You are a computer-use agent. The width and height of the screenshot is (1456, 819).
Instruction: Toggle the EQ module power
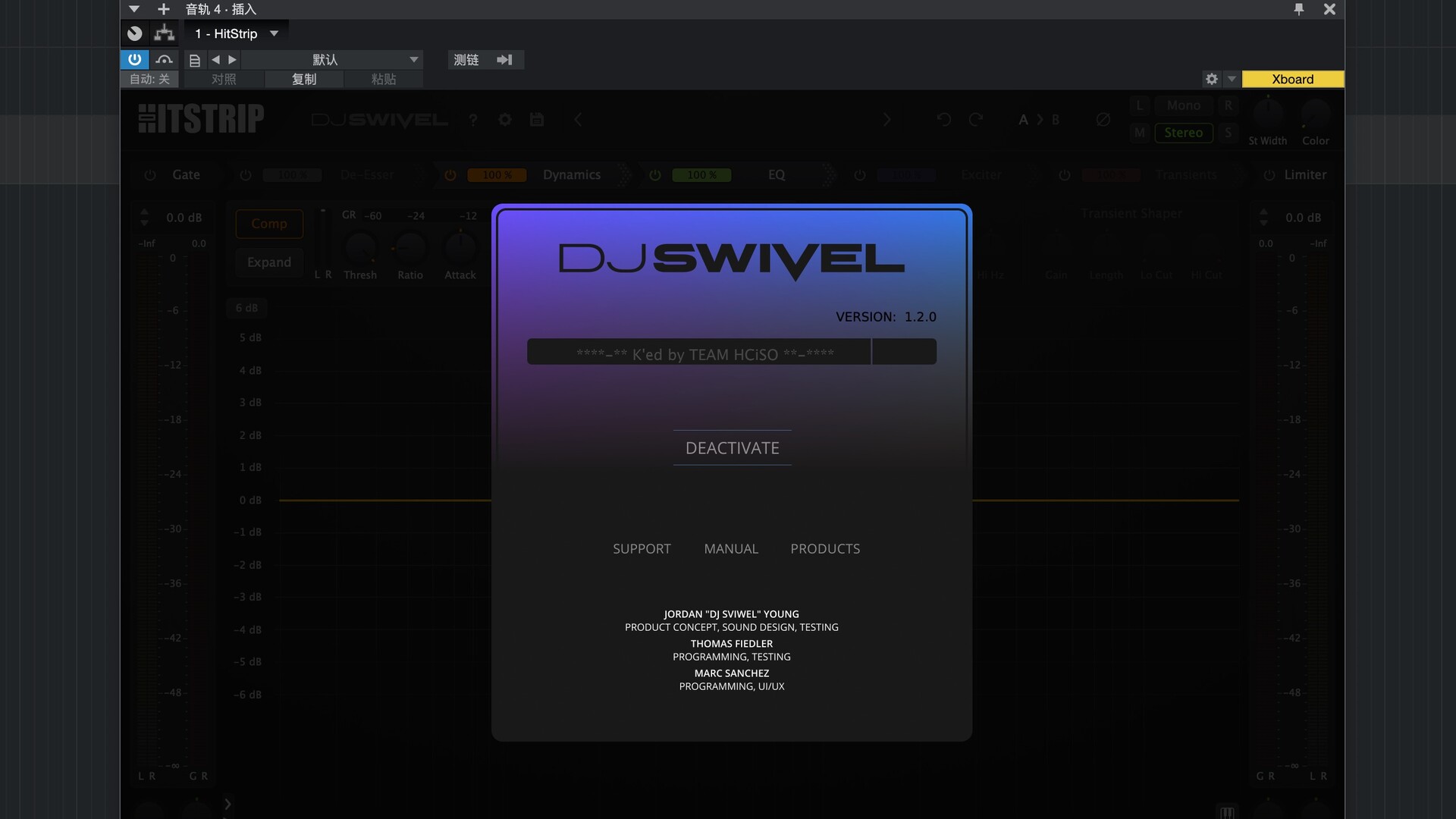[655, 175]
